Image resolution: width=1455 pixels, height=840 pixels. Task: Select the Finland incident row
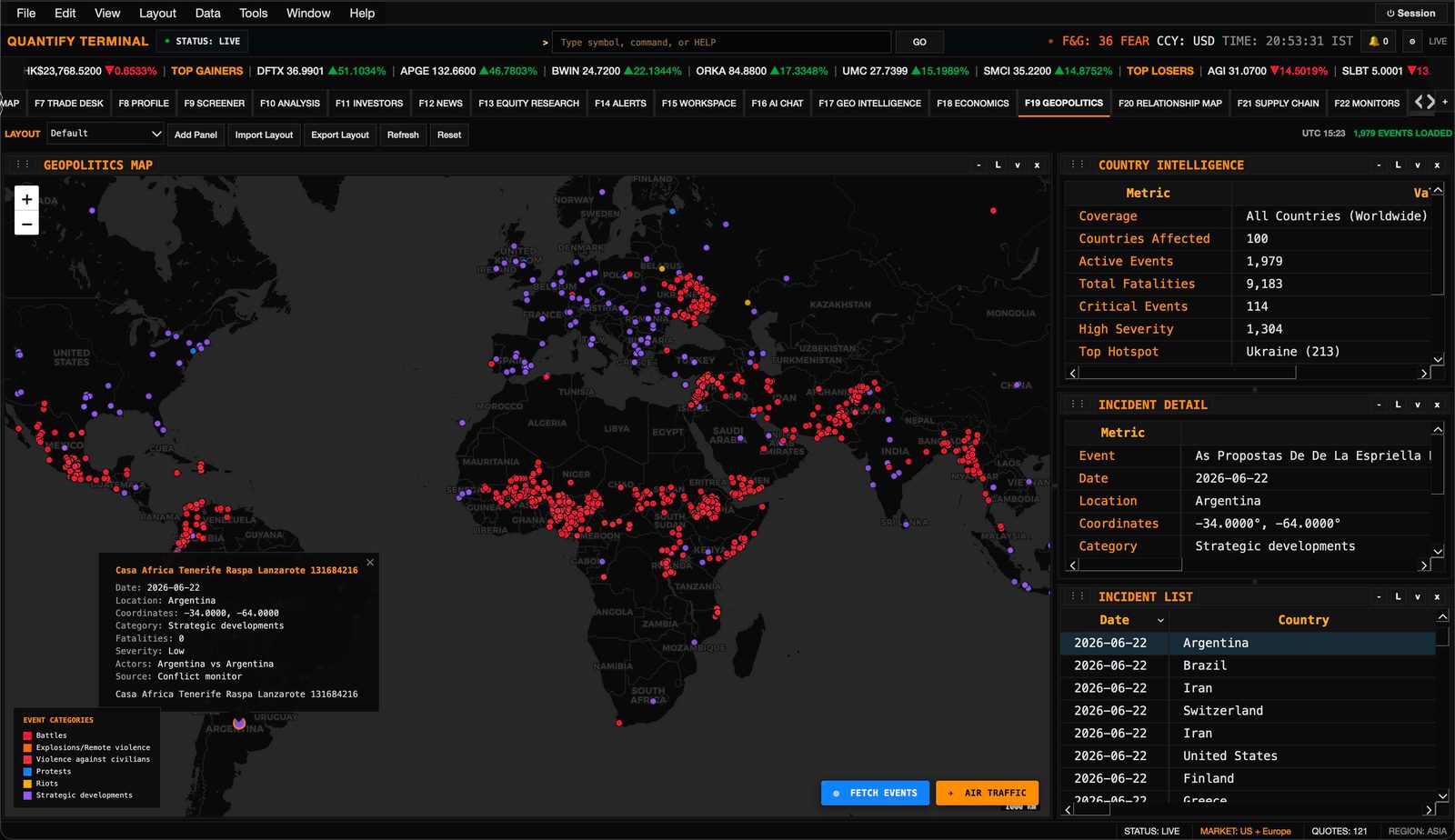tap(1248, 778)
